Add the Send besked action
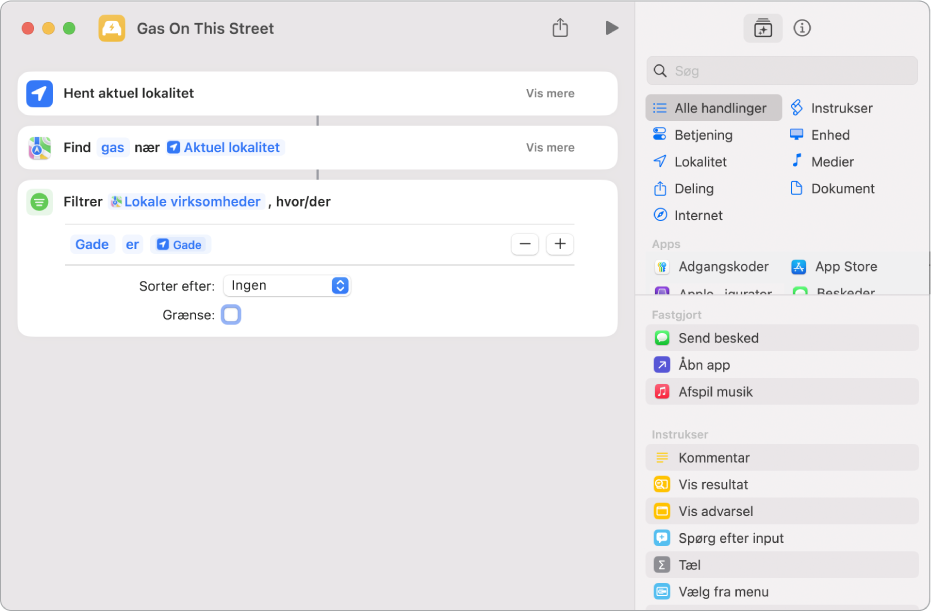The image size is (931, 612). tap(782, 338)
